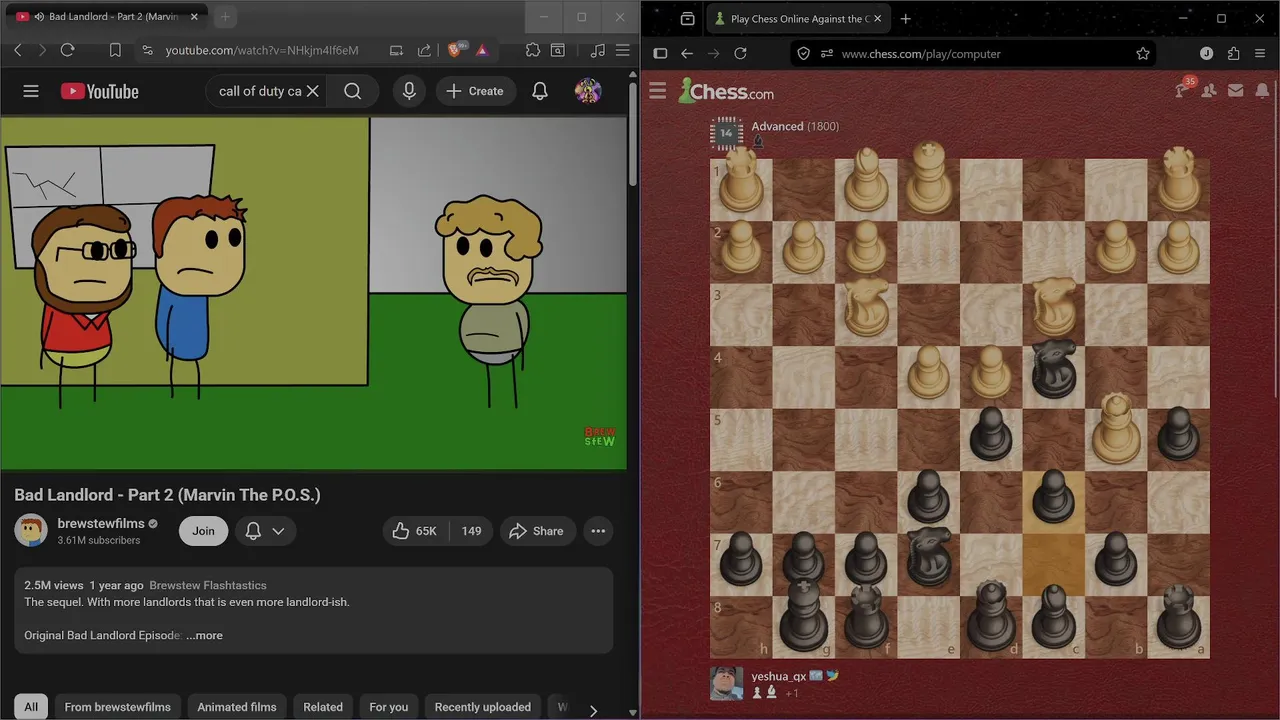Open a new tab in Firefox
The width and height of the screenshot is (1280, 720).
coord(905,18)
